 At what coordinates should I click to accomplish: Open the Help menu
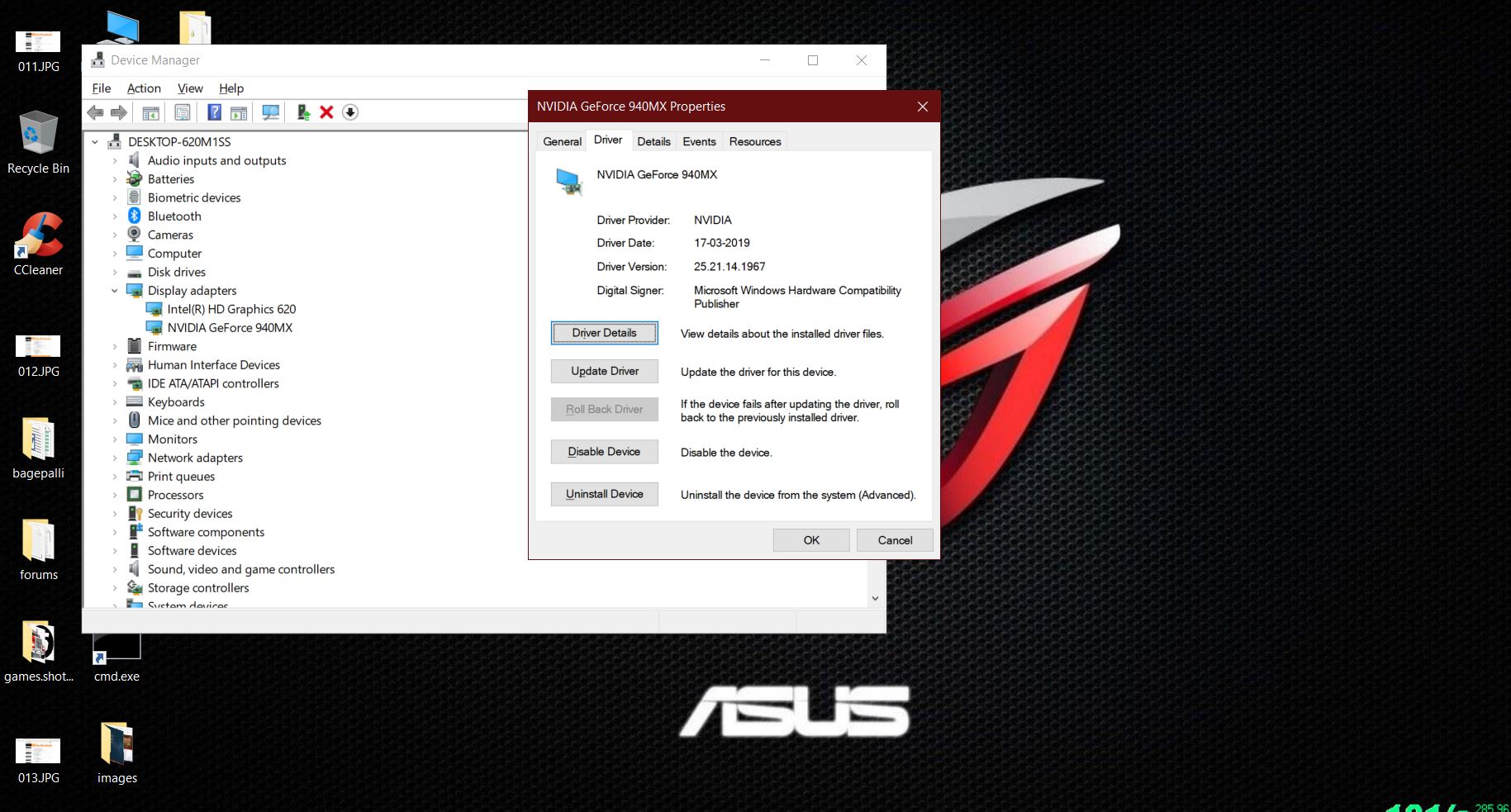[231, 88]
